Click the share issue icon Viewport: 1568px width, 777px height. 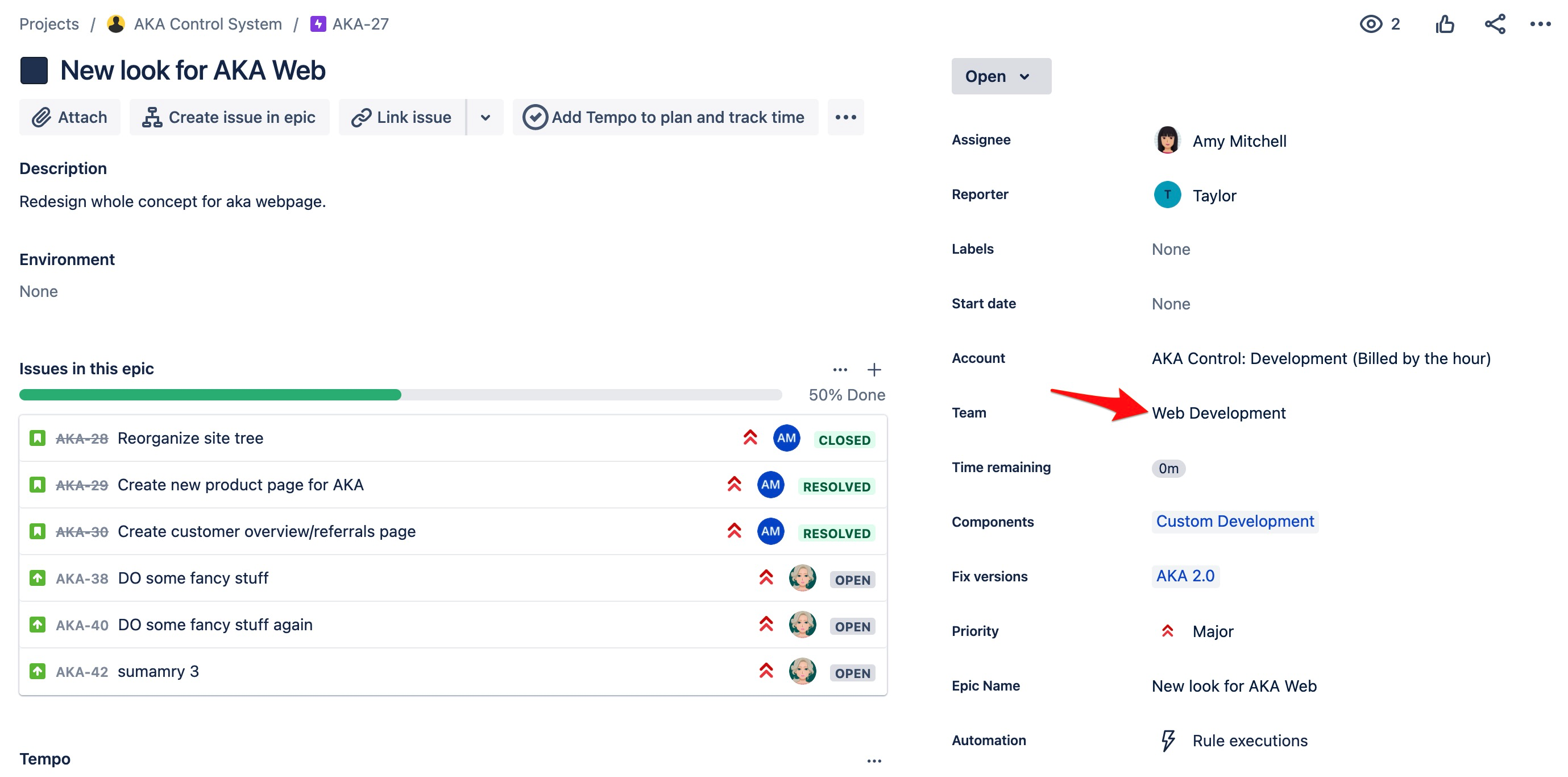(x=1494, y=24)
